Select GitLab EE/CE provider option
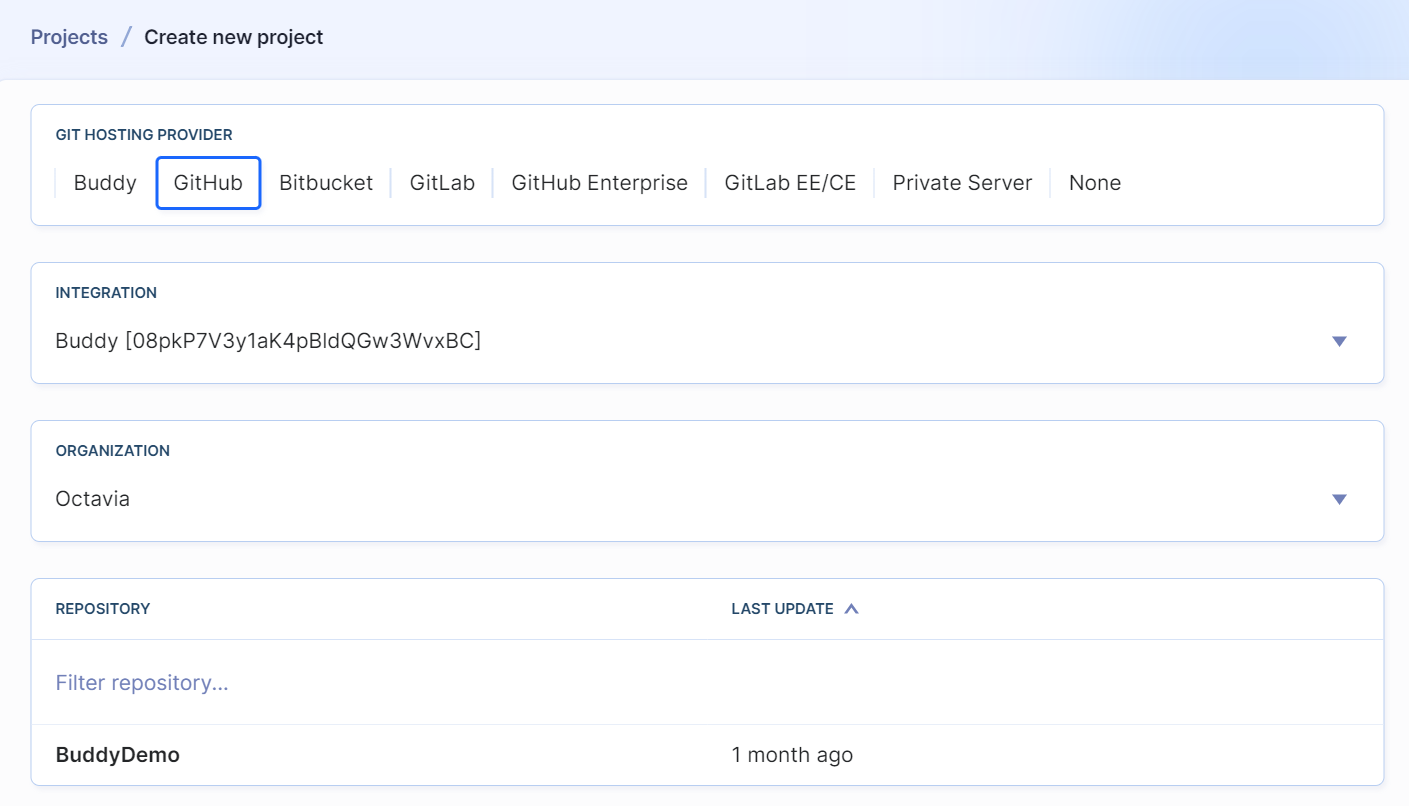The height and width of the screenshot is (806, 1409). [790, 183]
